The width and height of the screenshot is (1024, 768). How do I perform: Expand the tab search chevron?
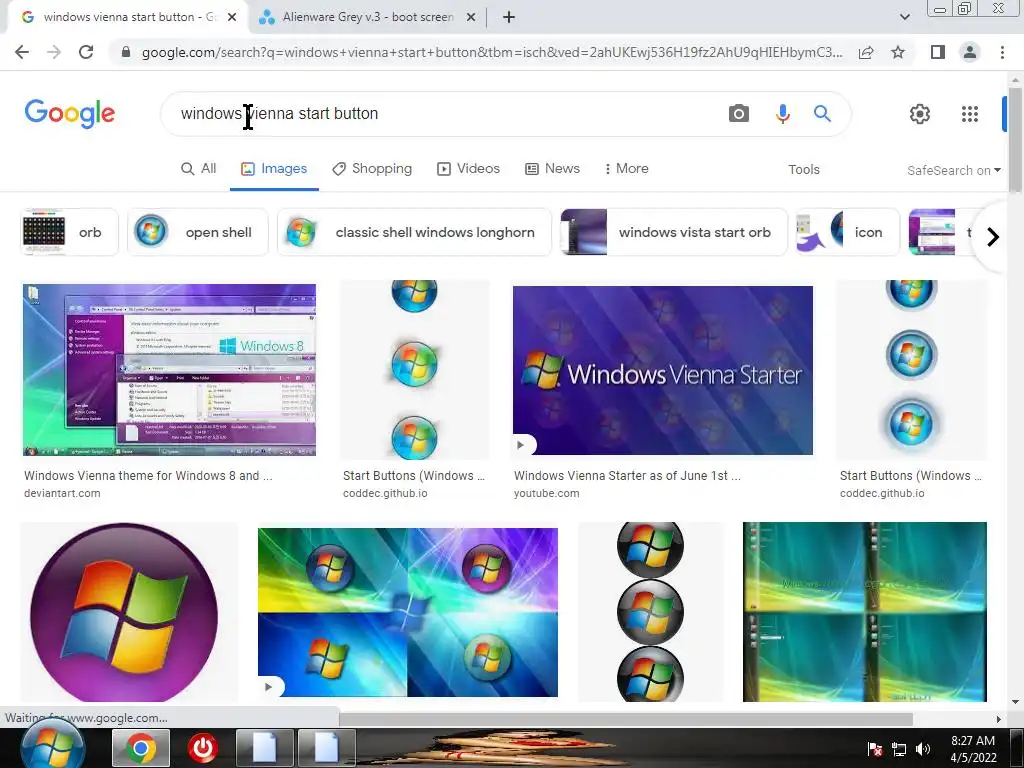904,17
